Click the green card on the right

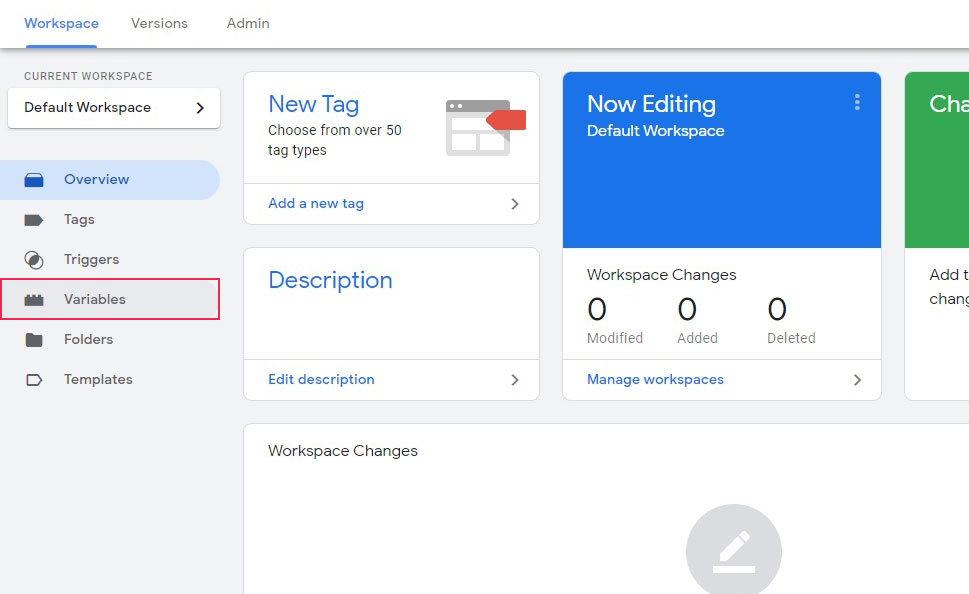(937, 160)
